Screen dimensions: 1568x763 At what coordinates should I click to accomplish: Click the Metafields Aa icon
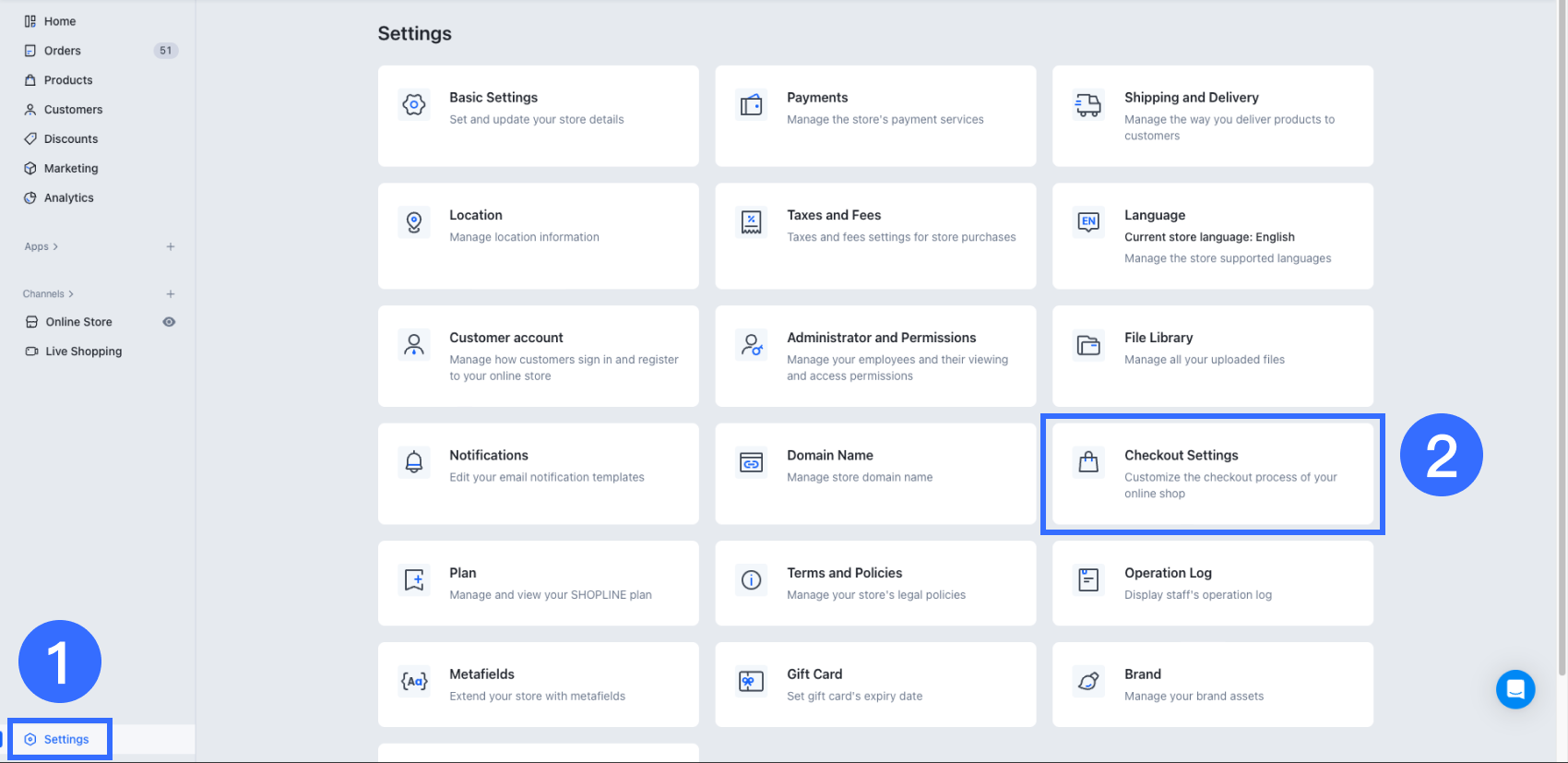(414, 682)
